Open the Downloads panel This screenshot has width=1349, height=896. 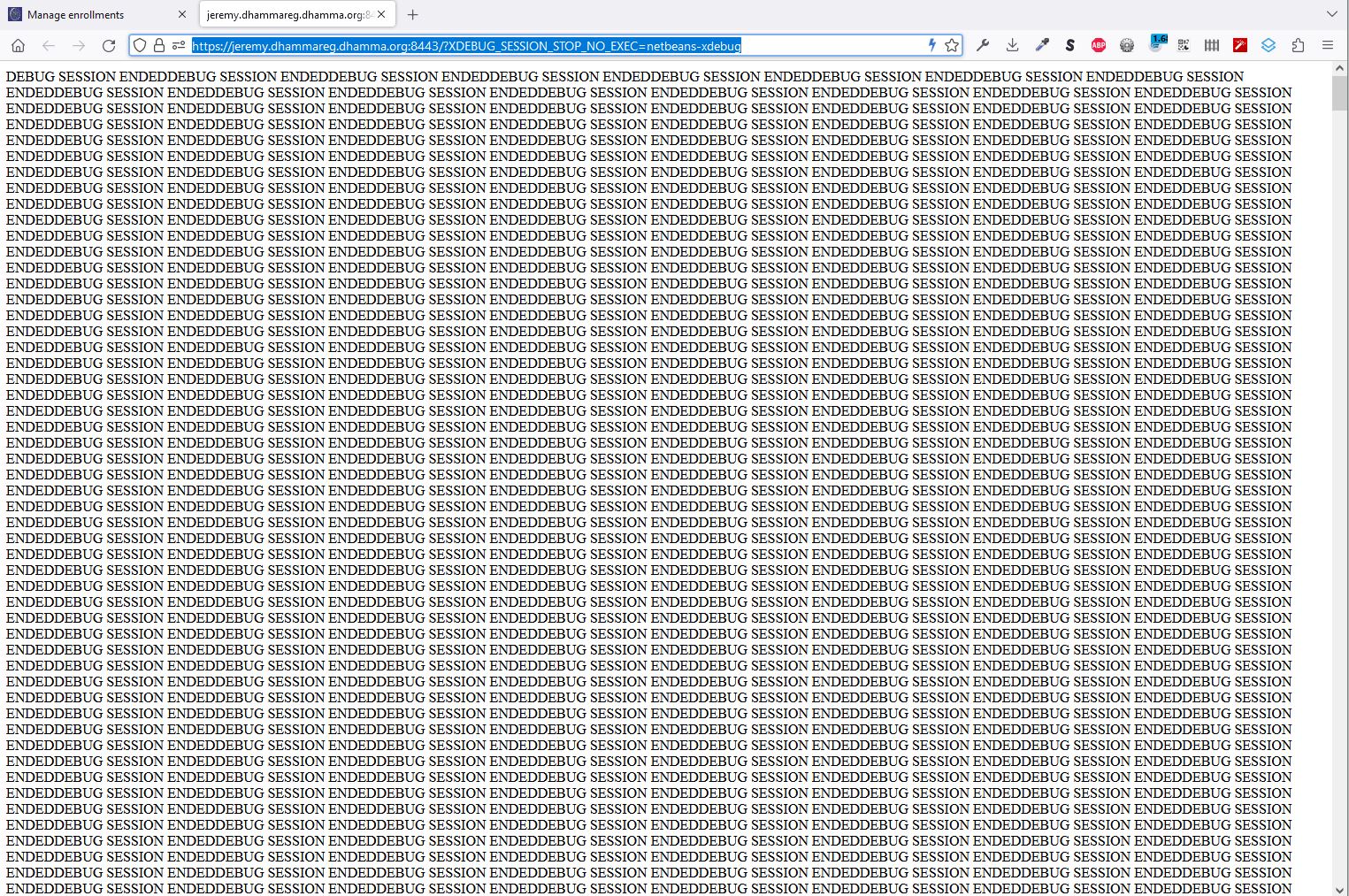pyautogui.click(x=1013, y=45)
